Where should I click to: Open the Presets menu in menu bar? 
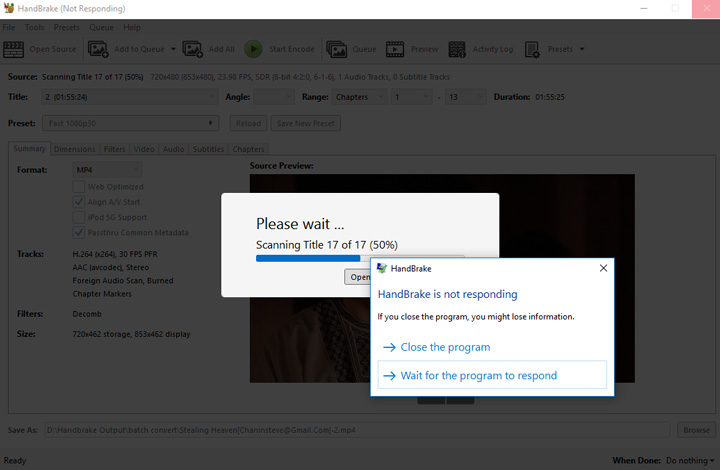pyautogui.click(x=67, y=28)
